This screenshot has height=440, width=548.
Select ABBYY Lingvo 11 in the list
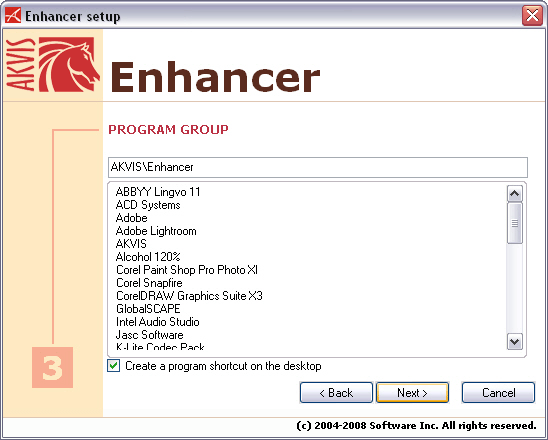[158, 192]
